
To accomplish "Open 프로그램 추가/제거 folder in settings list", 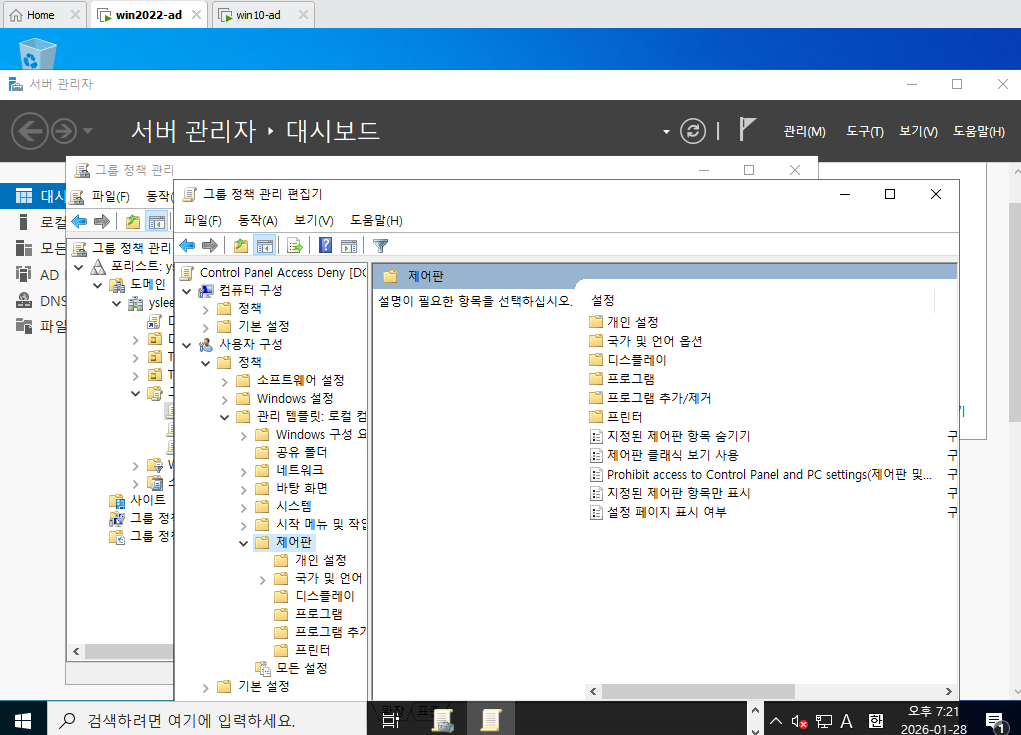I will pos(650,397).
